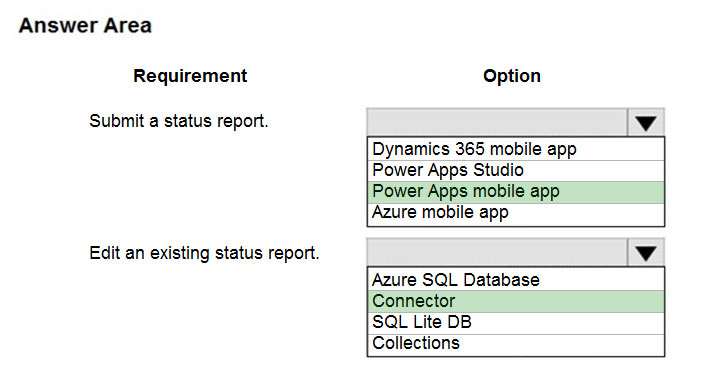The width and height of the screenshot is (709, 382).
Task: Click the 'Requirement' column heading
Action: tap(190, 76)
